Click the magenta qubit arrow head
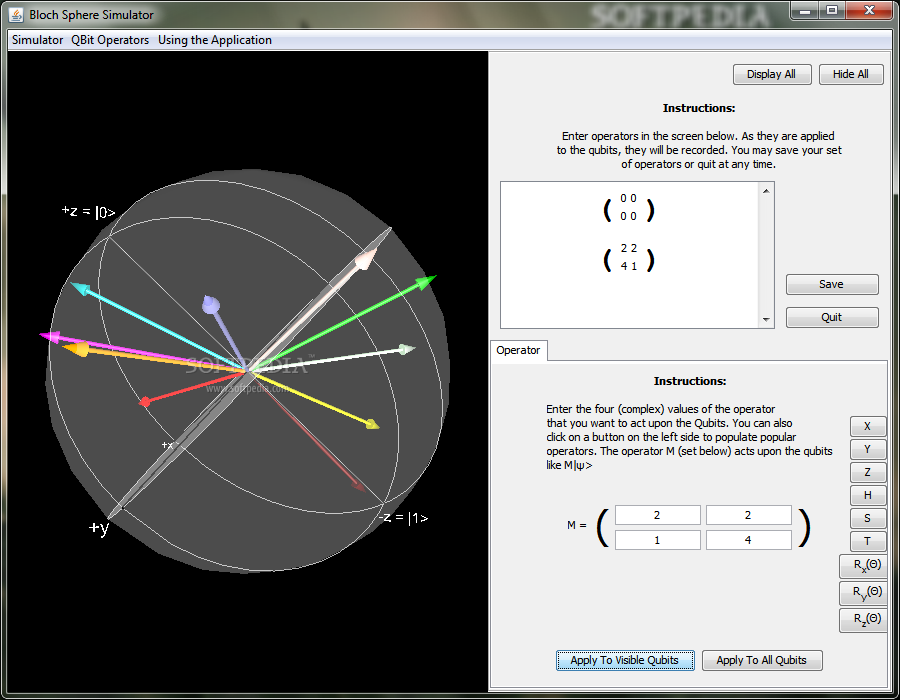Viewport: 900px width, 700px height. tap(49, 336)
